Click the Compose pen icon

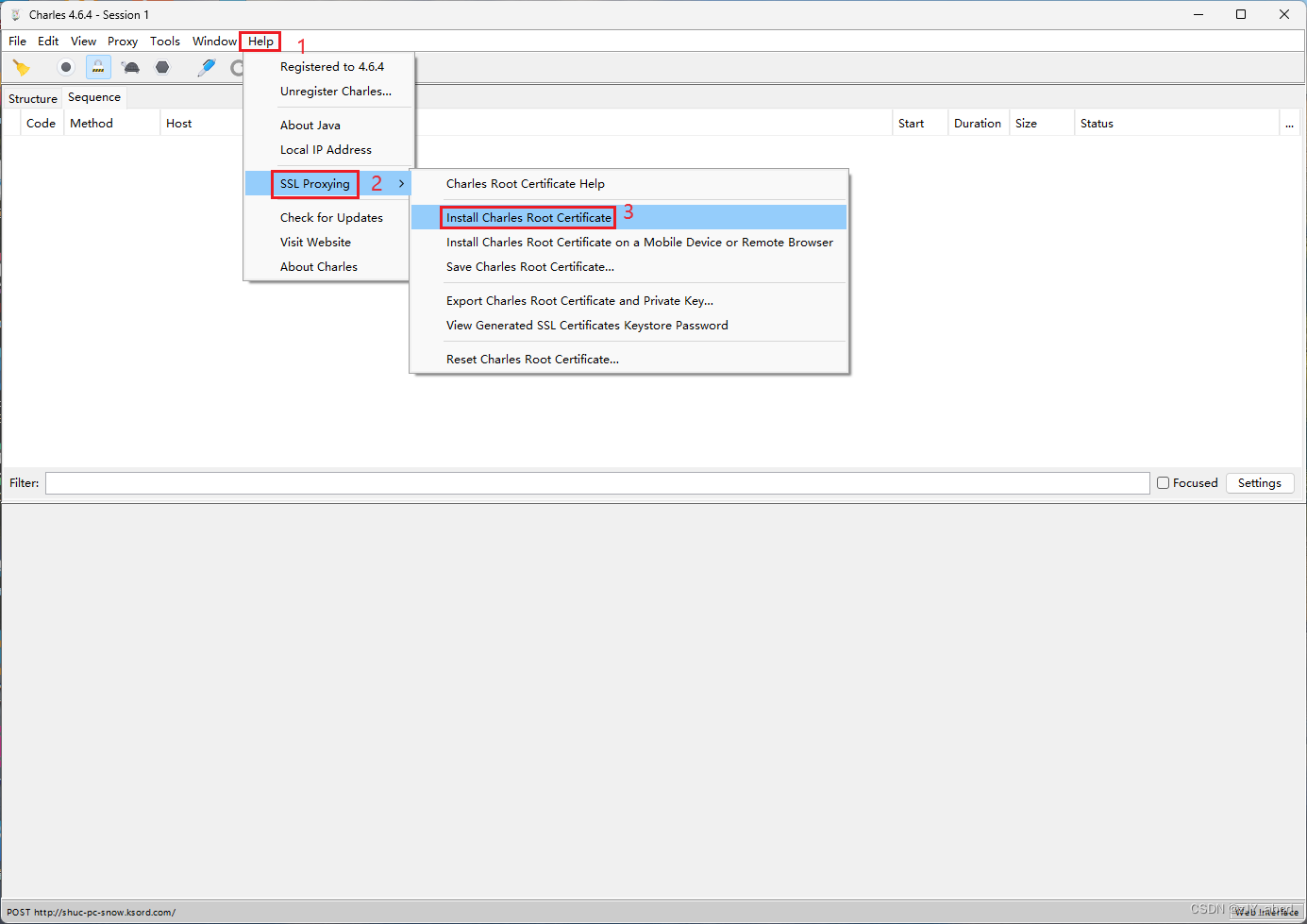(207, 67)
